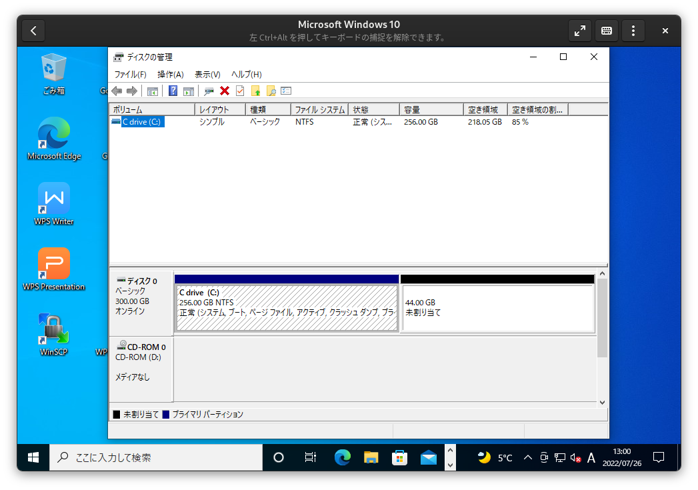Open the VM viewer three-dot menu
698x490 pixels.
(633, 31)
